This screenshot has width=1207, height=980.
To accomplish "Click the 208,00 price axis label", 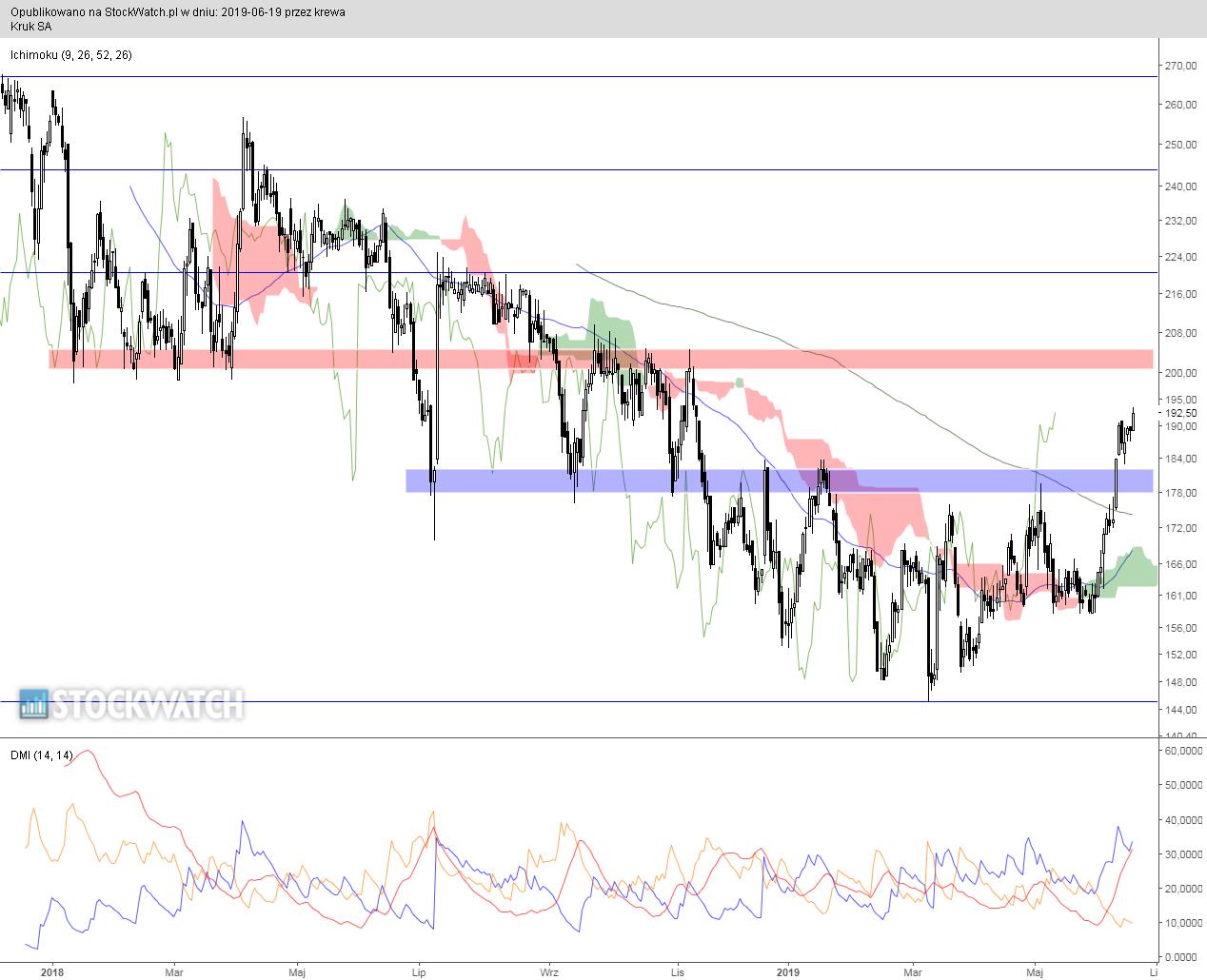I will (x=1181, y=333).
